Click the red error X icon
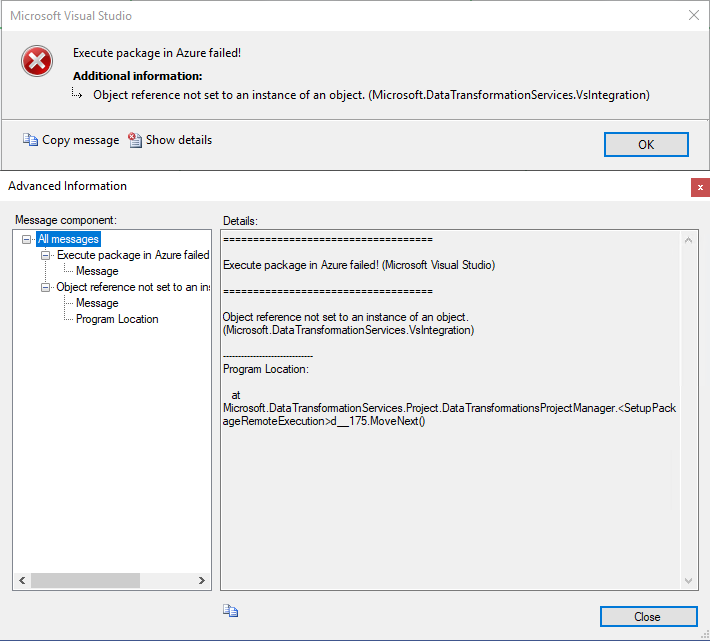710x641 pixels. coord(37,61)
